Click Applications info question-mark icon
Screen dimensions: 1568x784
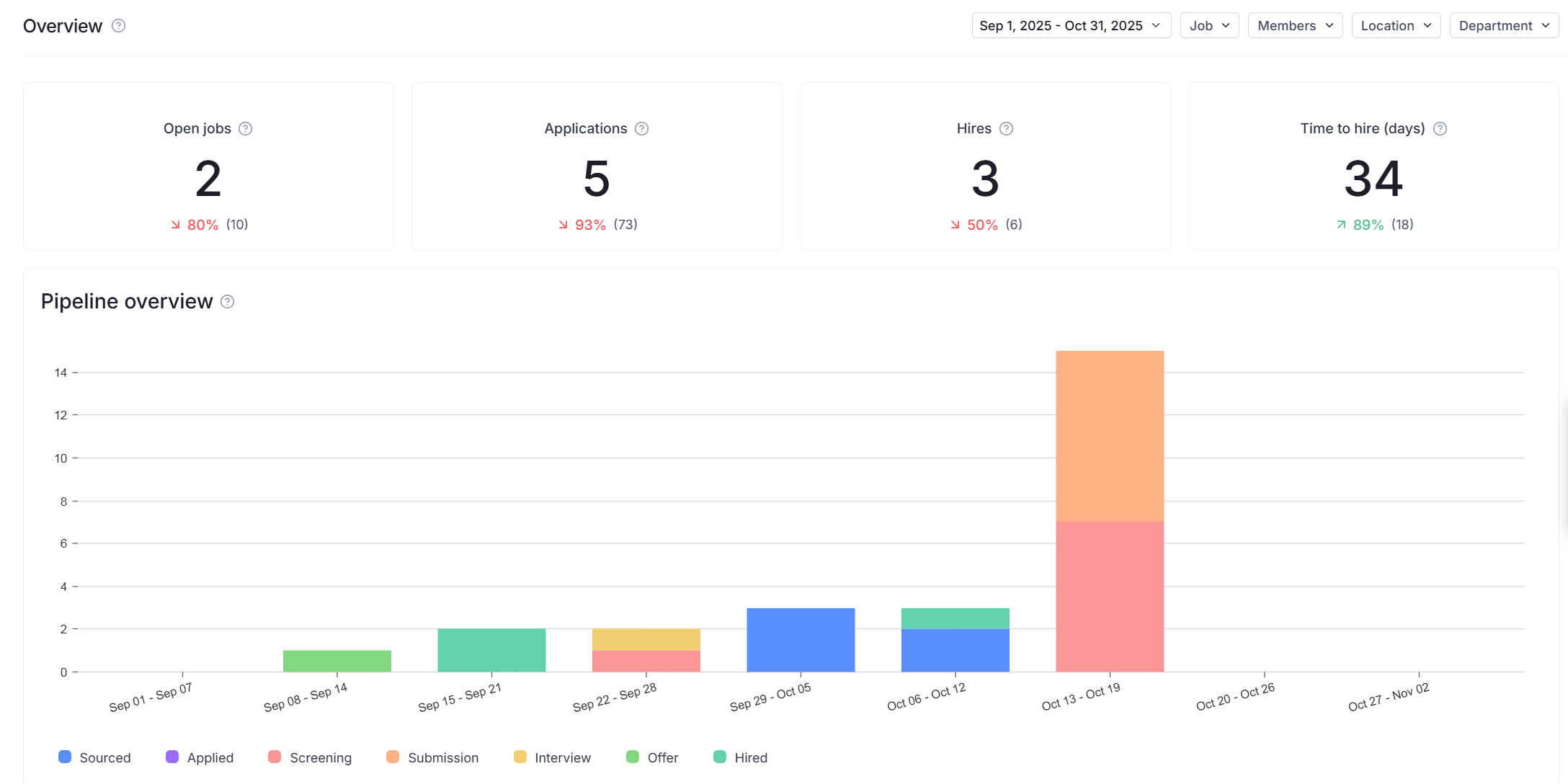coord(641,129)
